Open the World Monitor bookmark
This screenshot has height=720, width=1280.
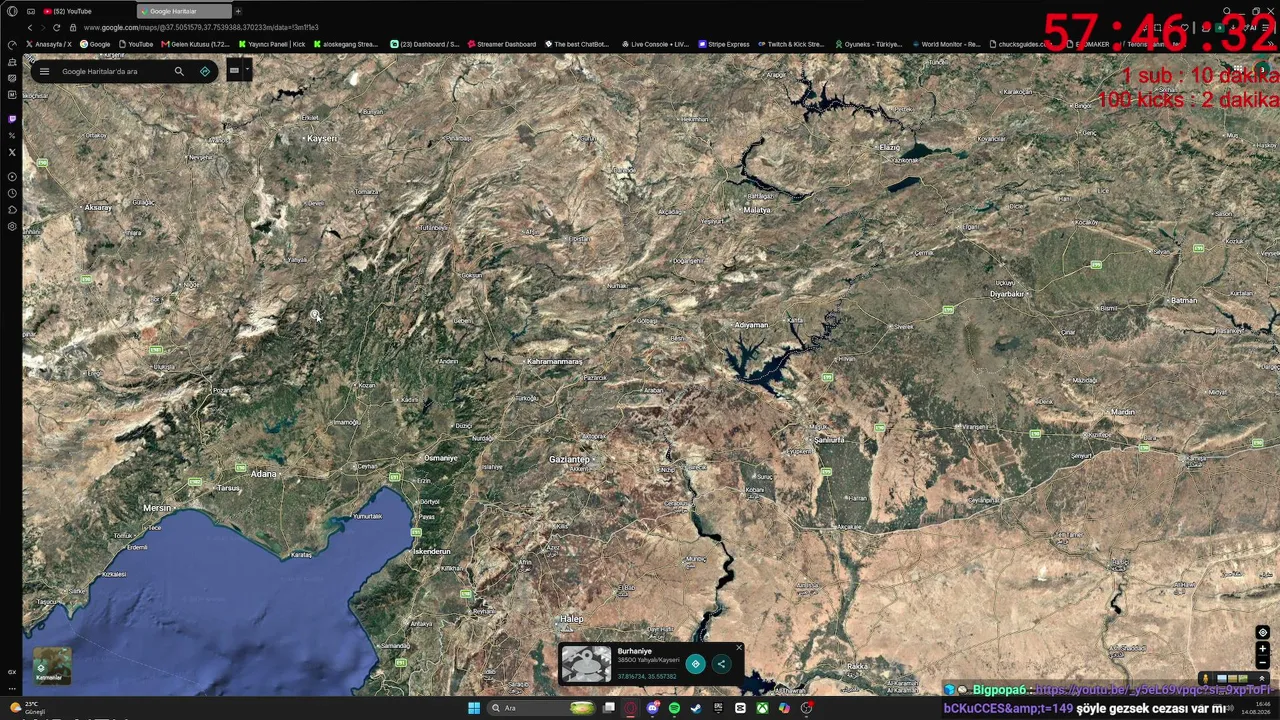[x=946, y=44]
